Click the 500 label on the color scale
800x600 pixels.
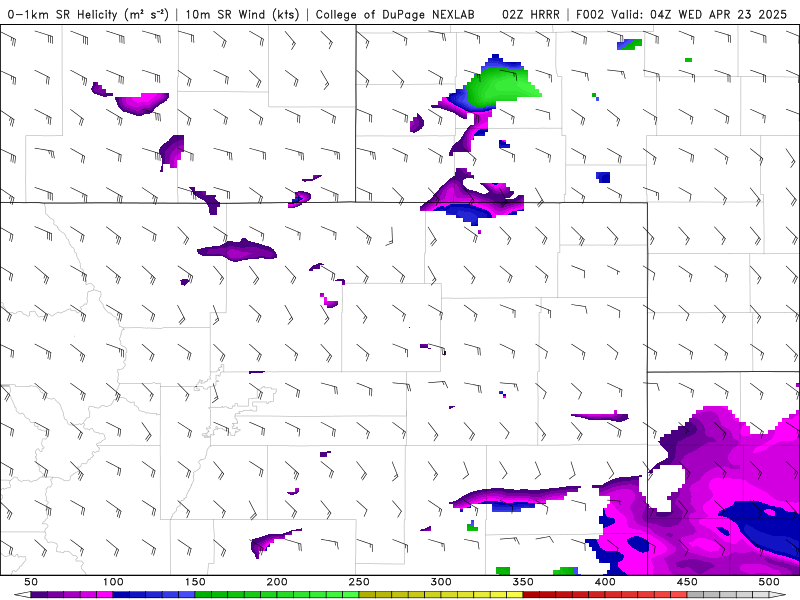click(x=768, y=582)
